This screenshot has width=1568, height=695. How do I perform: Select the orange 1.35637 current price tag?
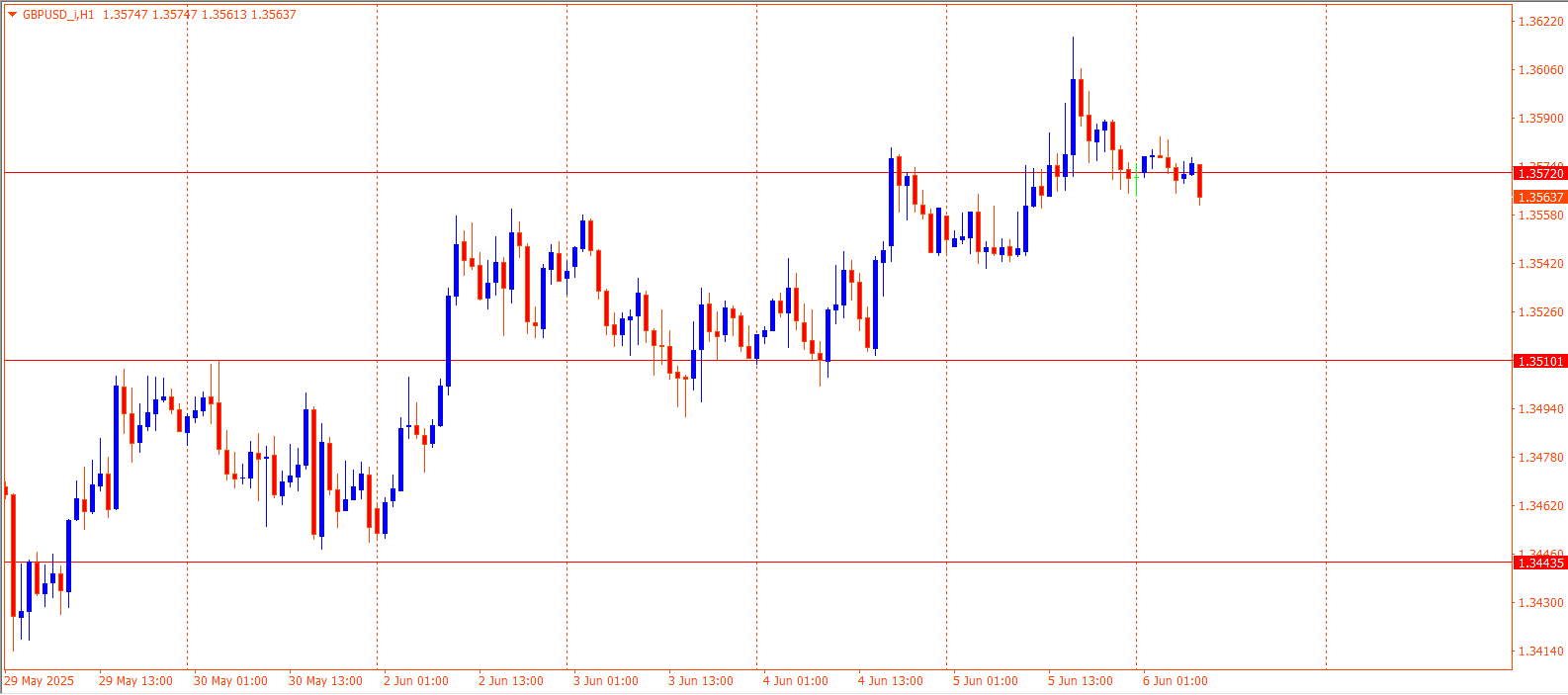click(x=1540, y=197)
